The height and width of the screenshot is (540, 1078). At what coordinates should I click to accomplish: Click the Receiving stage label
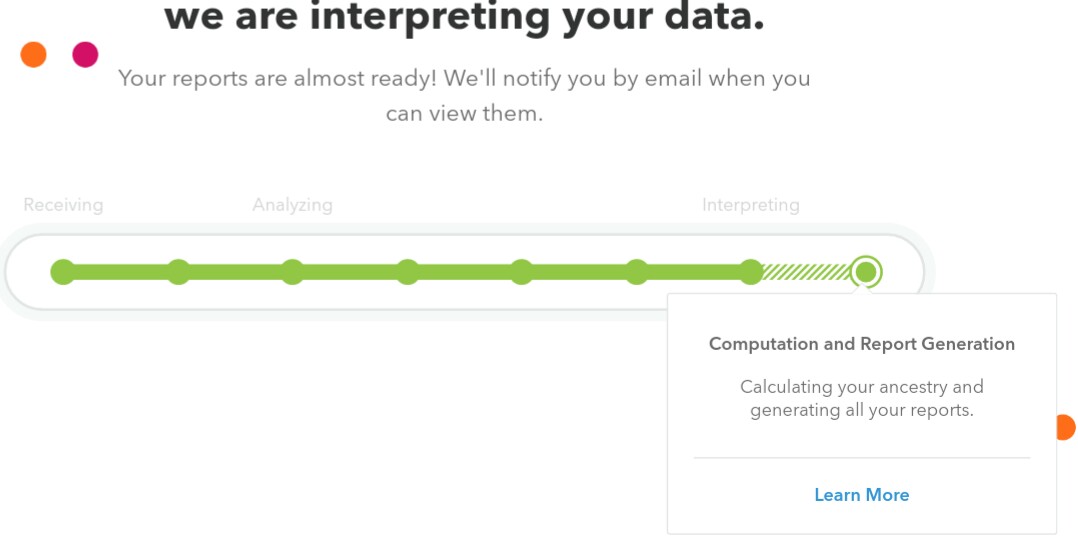[x=63, y=205]
